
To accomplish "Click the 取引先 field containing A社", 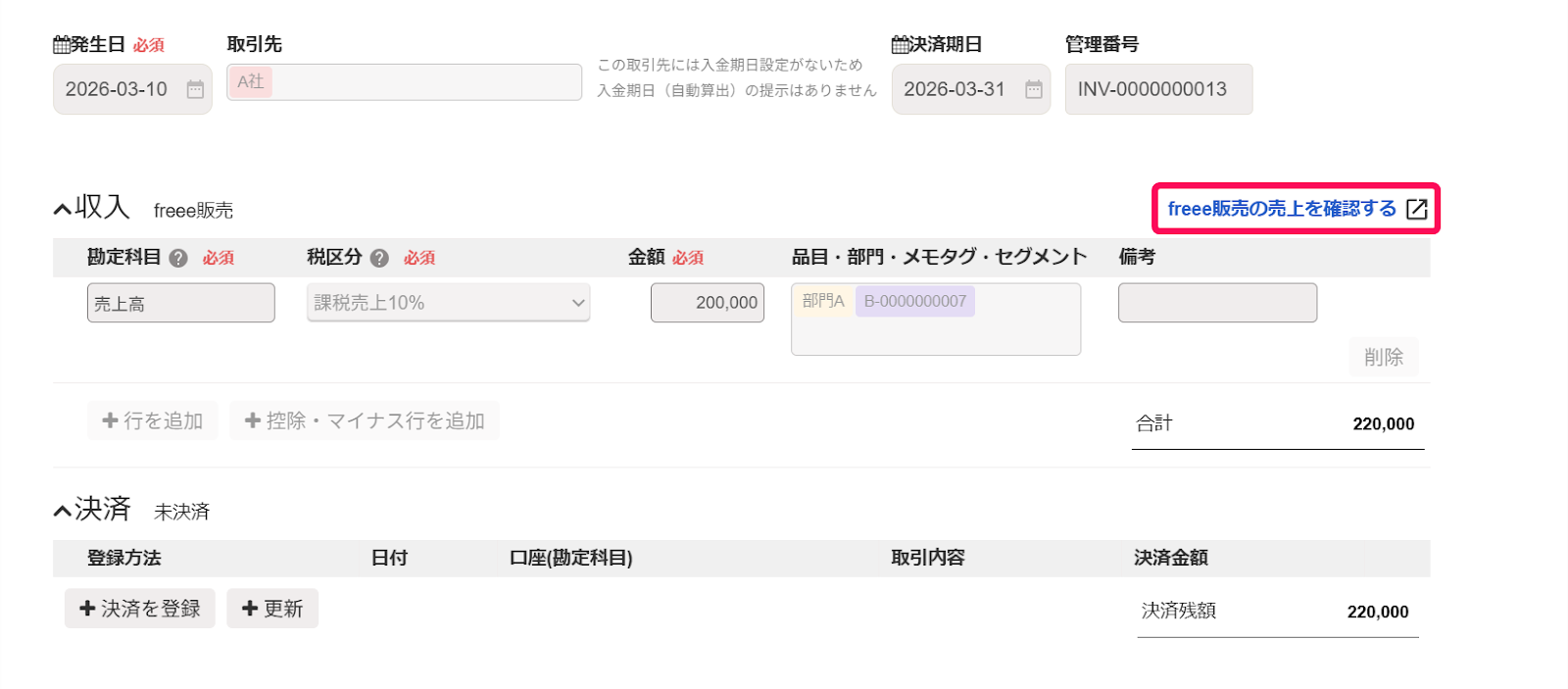I will tap(405, 82).
